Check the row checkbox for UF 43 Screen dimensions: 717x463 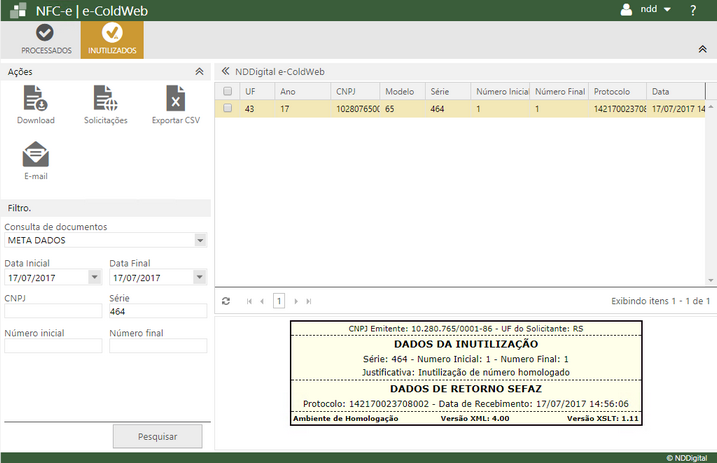click(228, 108)
